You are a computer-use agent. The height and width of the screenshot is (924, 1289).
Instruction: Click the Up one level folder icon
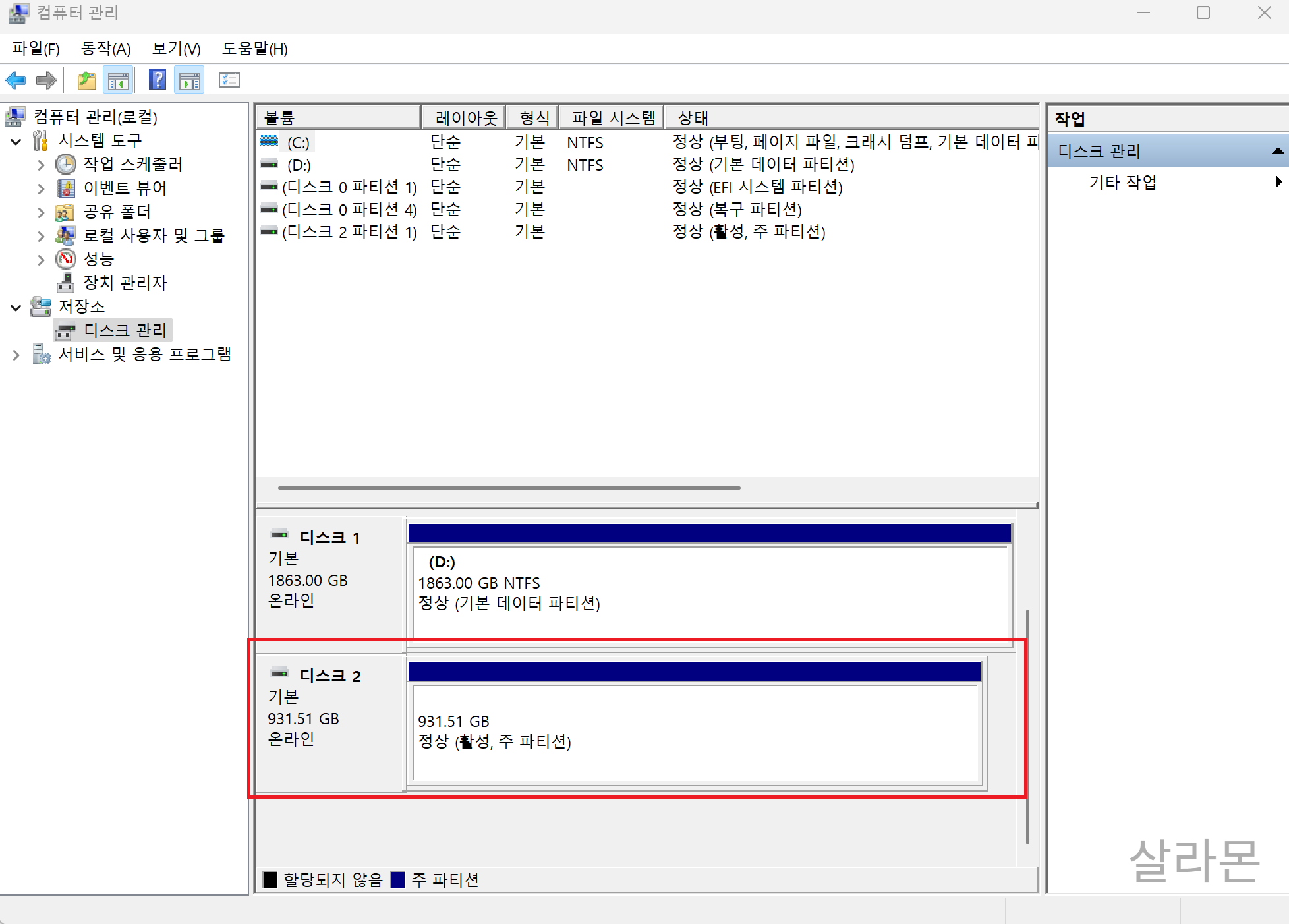(x=86, y=81)
